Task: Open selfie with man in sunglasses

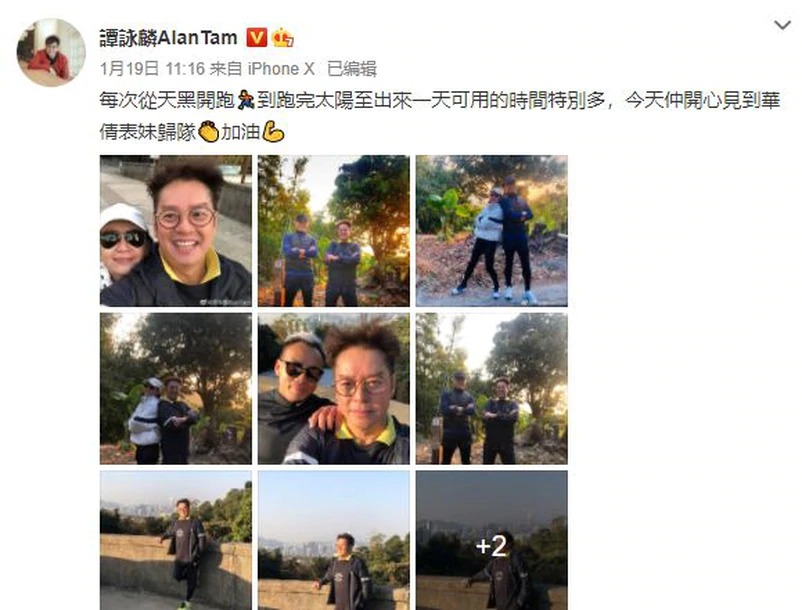Action: [x=333, y=389]
